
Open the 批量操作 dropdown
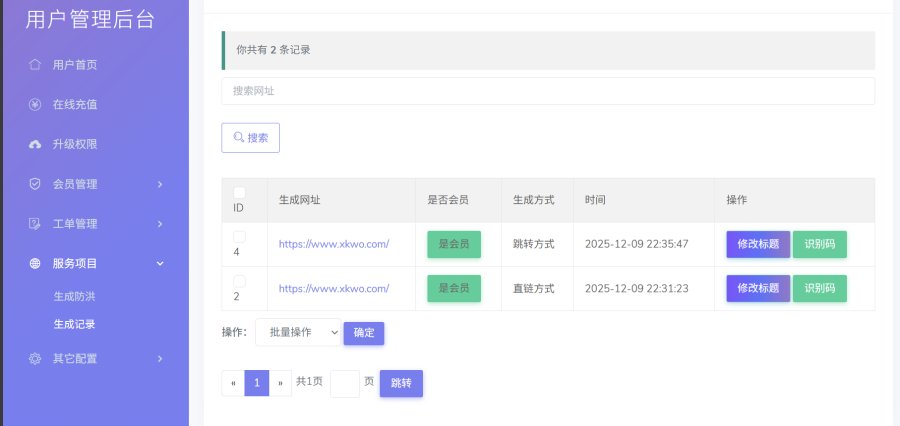(297, 332)
